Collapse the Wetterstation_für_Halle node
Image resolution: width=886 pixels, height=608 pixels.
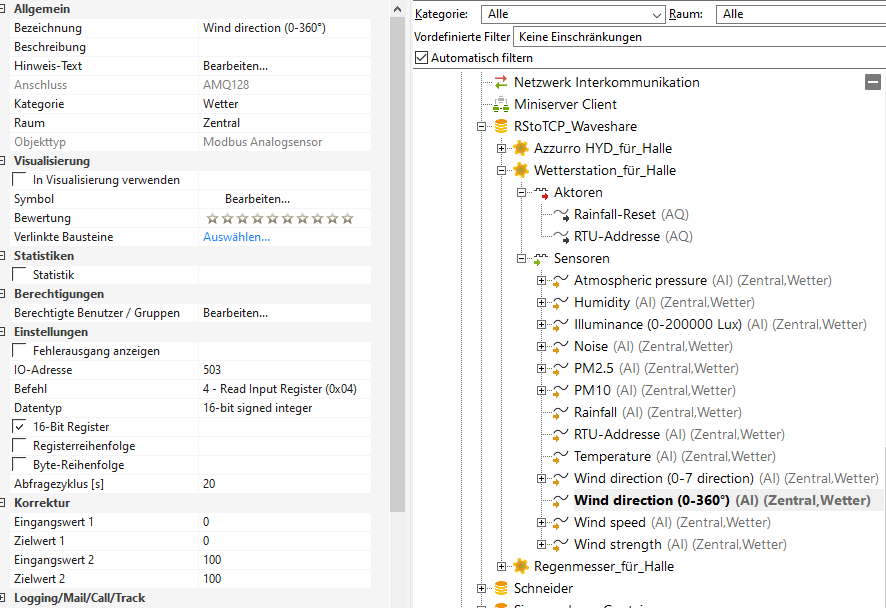coord(501,171)
